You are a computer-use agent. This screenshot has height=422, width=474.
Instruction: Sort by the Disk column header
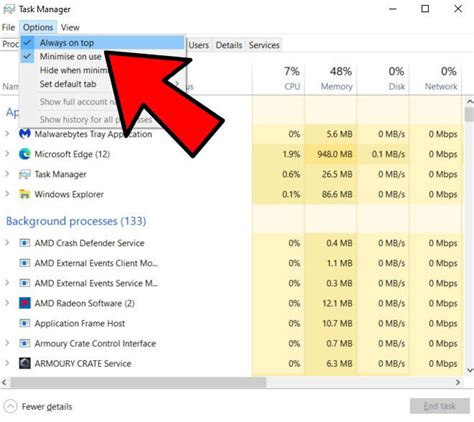pos(383,79)
